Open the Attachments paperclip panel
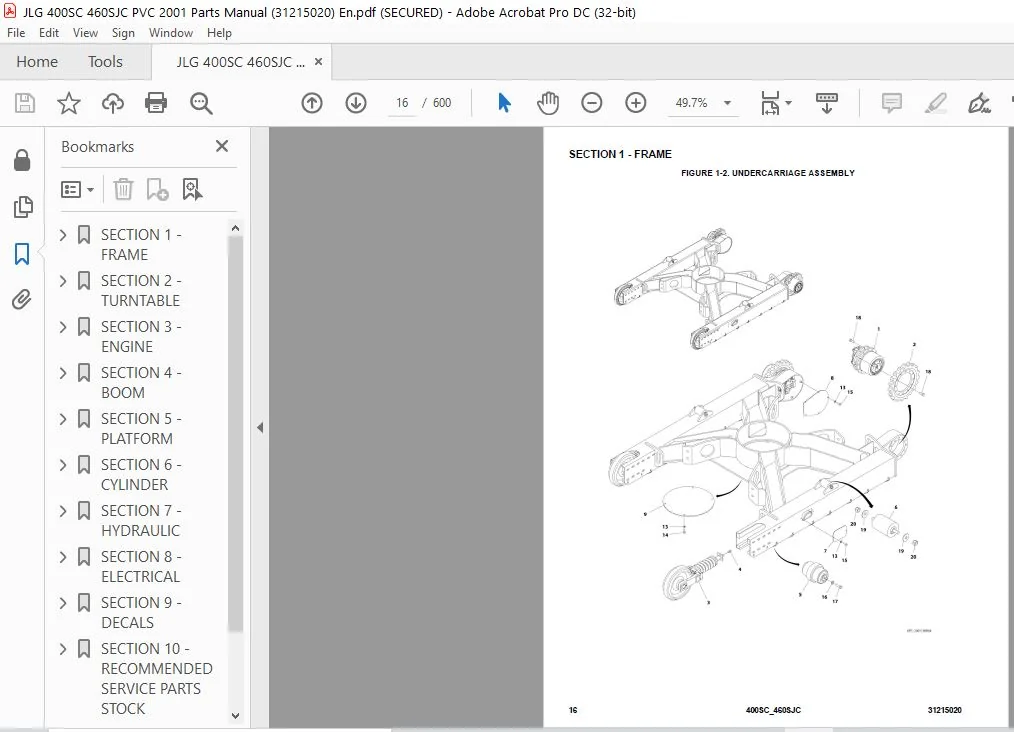This screenshot has height=732, width=1014. [x=22, y=299]
